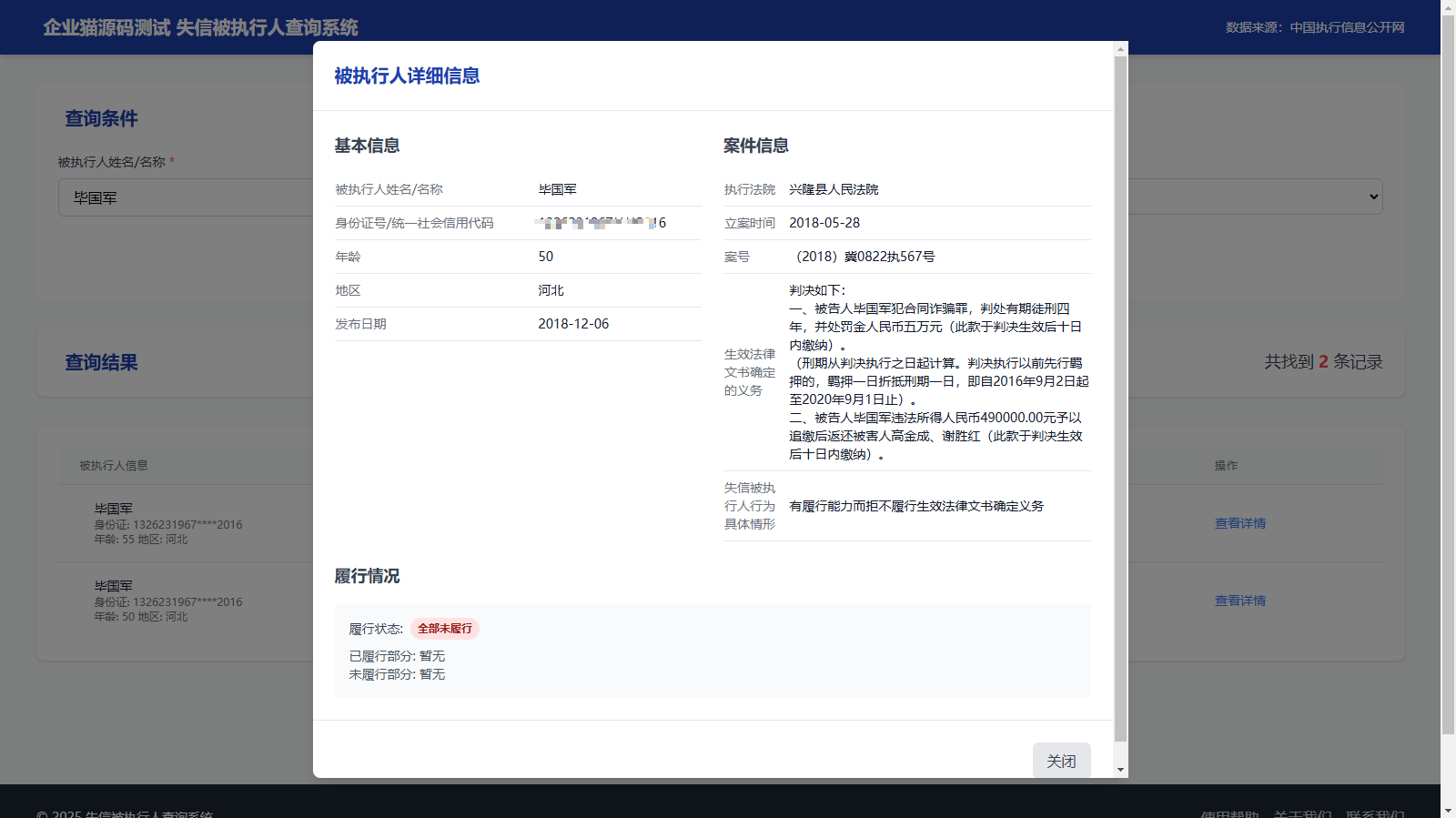The height and width of the screenshot is (818, 1456).
Task: Open 查看详情 for the age 50 record
Action: [x=1239, y=601]
